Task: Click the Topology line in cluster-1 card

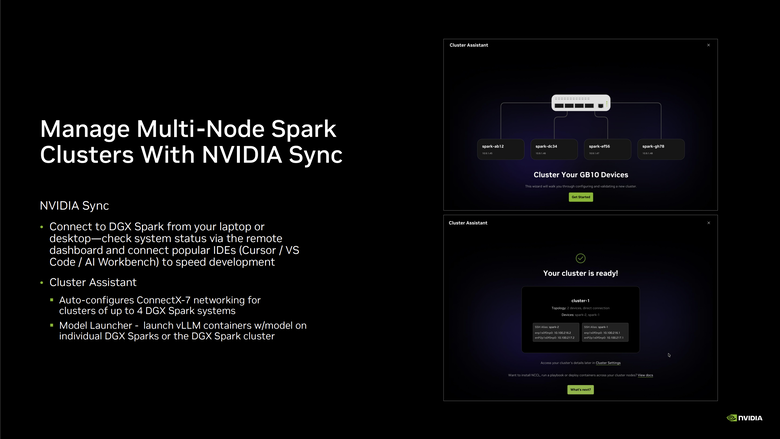Action: [581, 308]
